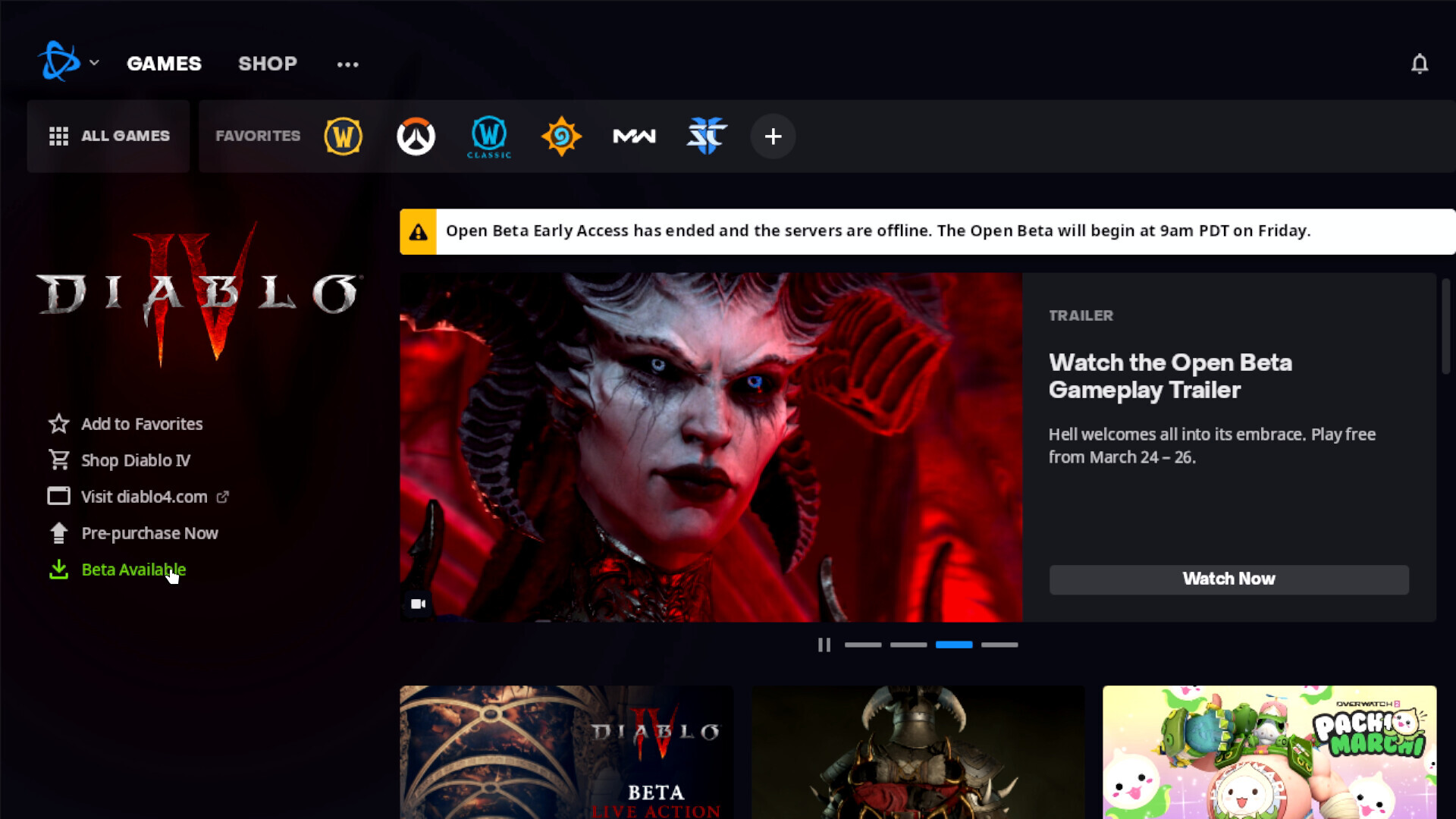Expand the plus tab to add game

(773, 135)
